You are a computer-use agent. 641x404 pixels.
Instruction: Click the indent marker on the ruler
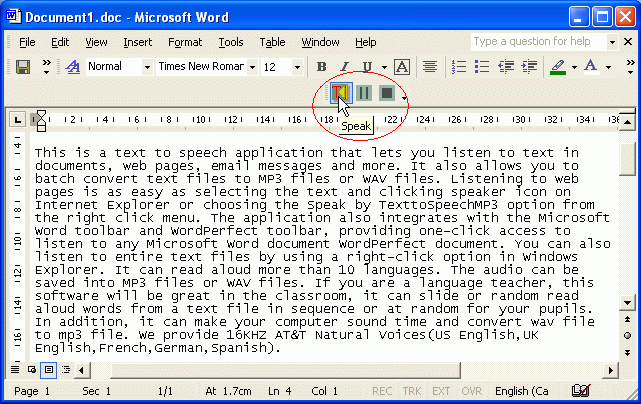41,121
